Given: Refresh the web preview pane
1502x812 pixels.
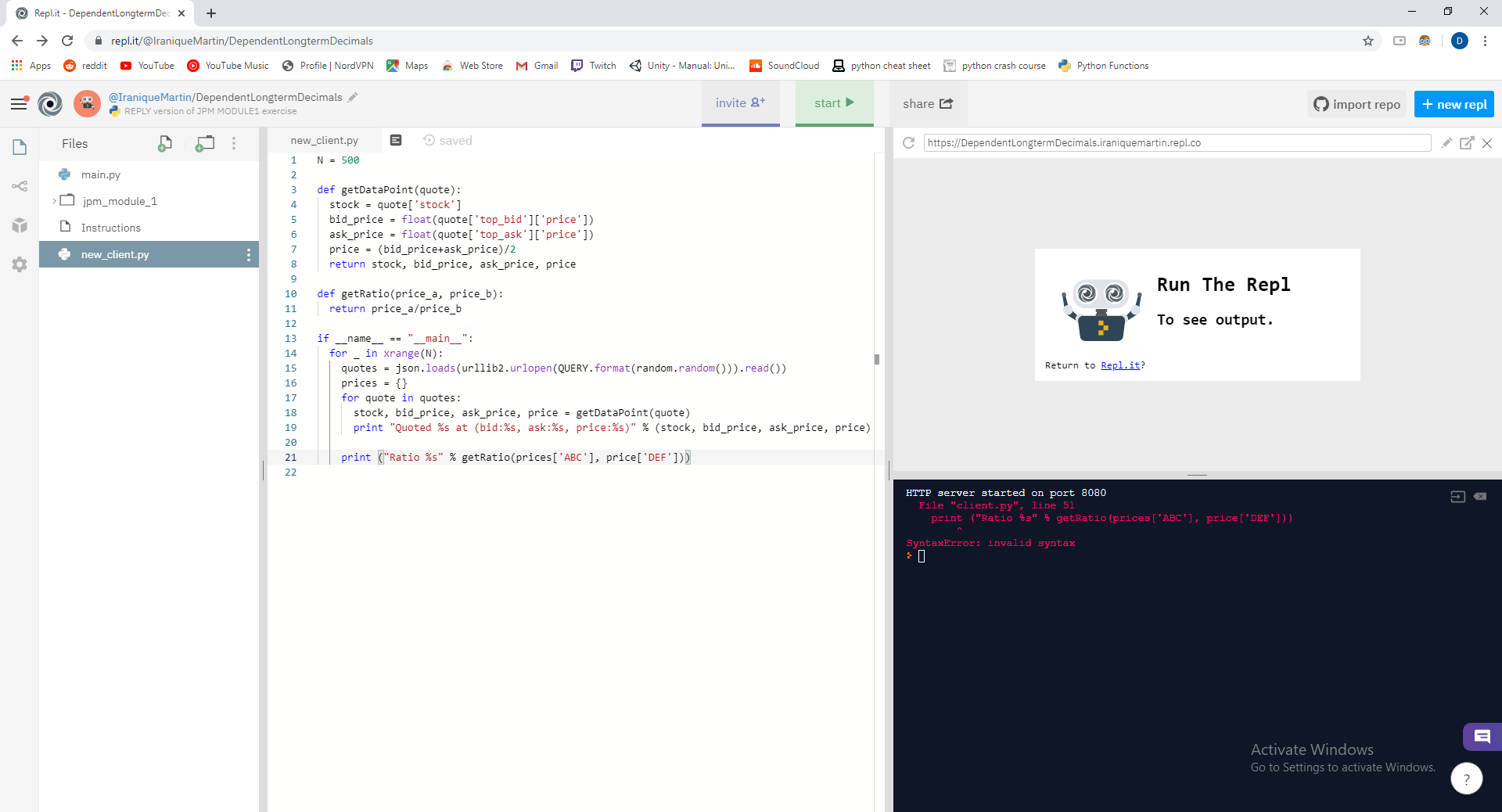Looking at the screenshot, I should click(x=908, y=142).
